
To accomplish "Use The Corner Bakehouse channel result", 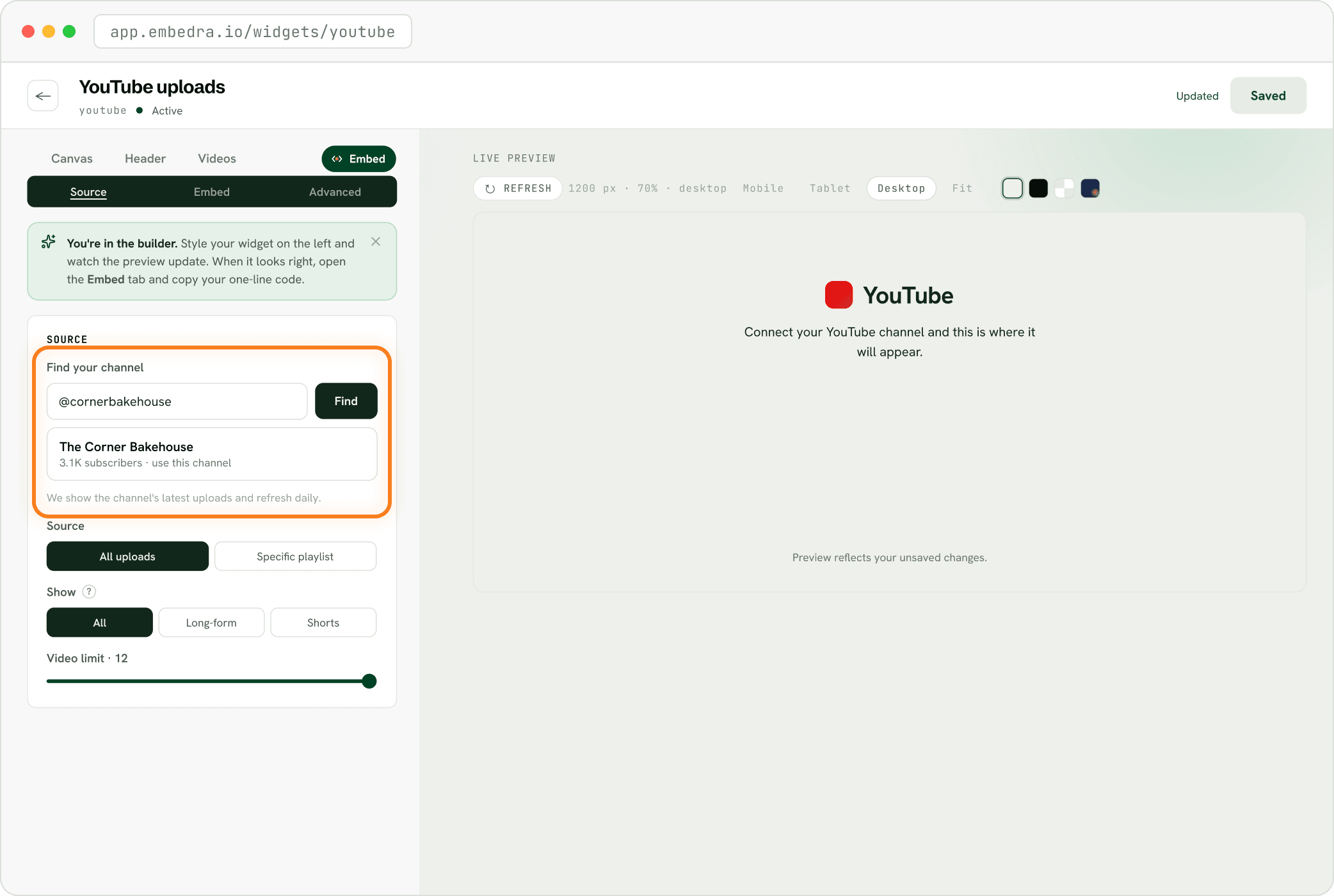I will [x=212, y=454].
